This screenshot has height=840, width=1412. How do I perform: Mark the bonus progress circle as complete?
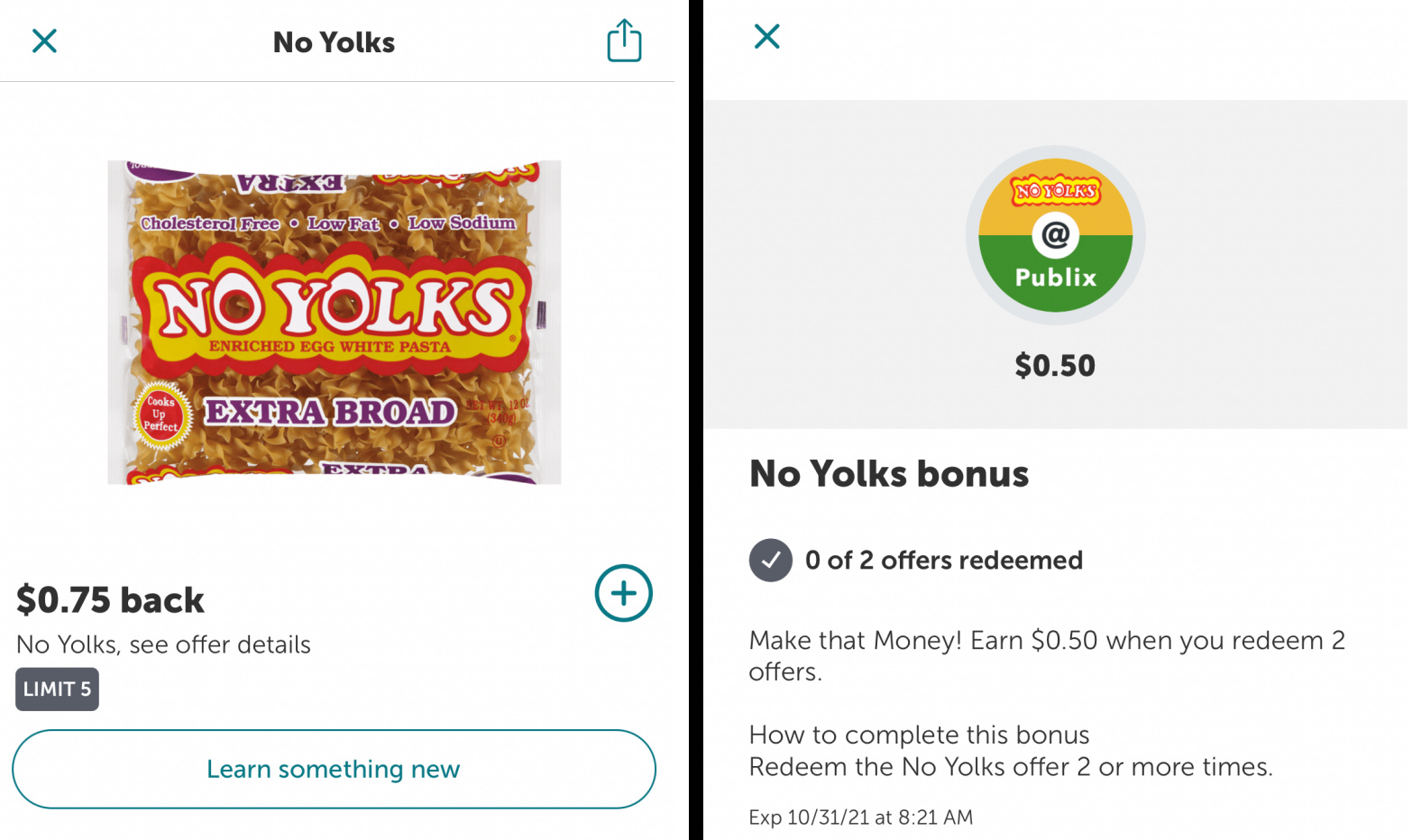[771, 560]
